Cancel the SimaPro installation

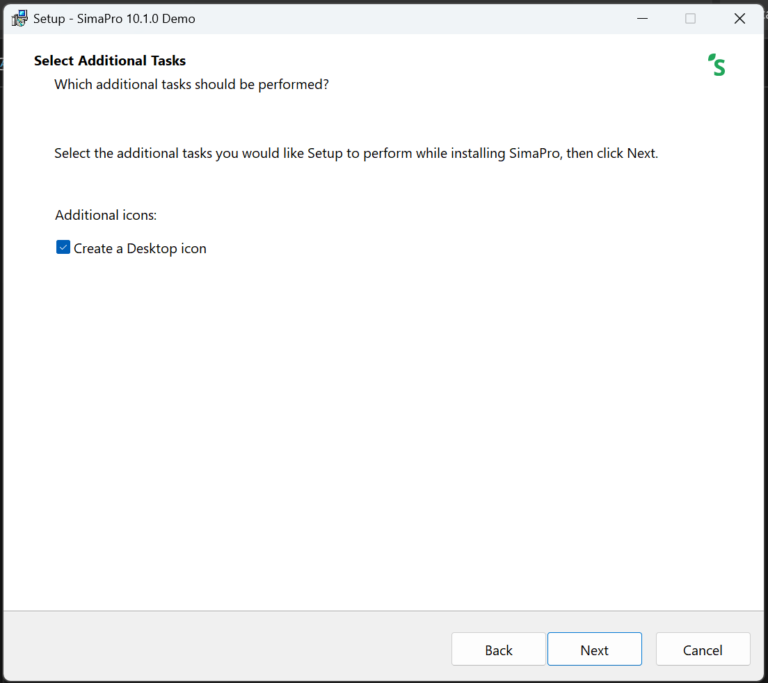tap(702, 650)
